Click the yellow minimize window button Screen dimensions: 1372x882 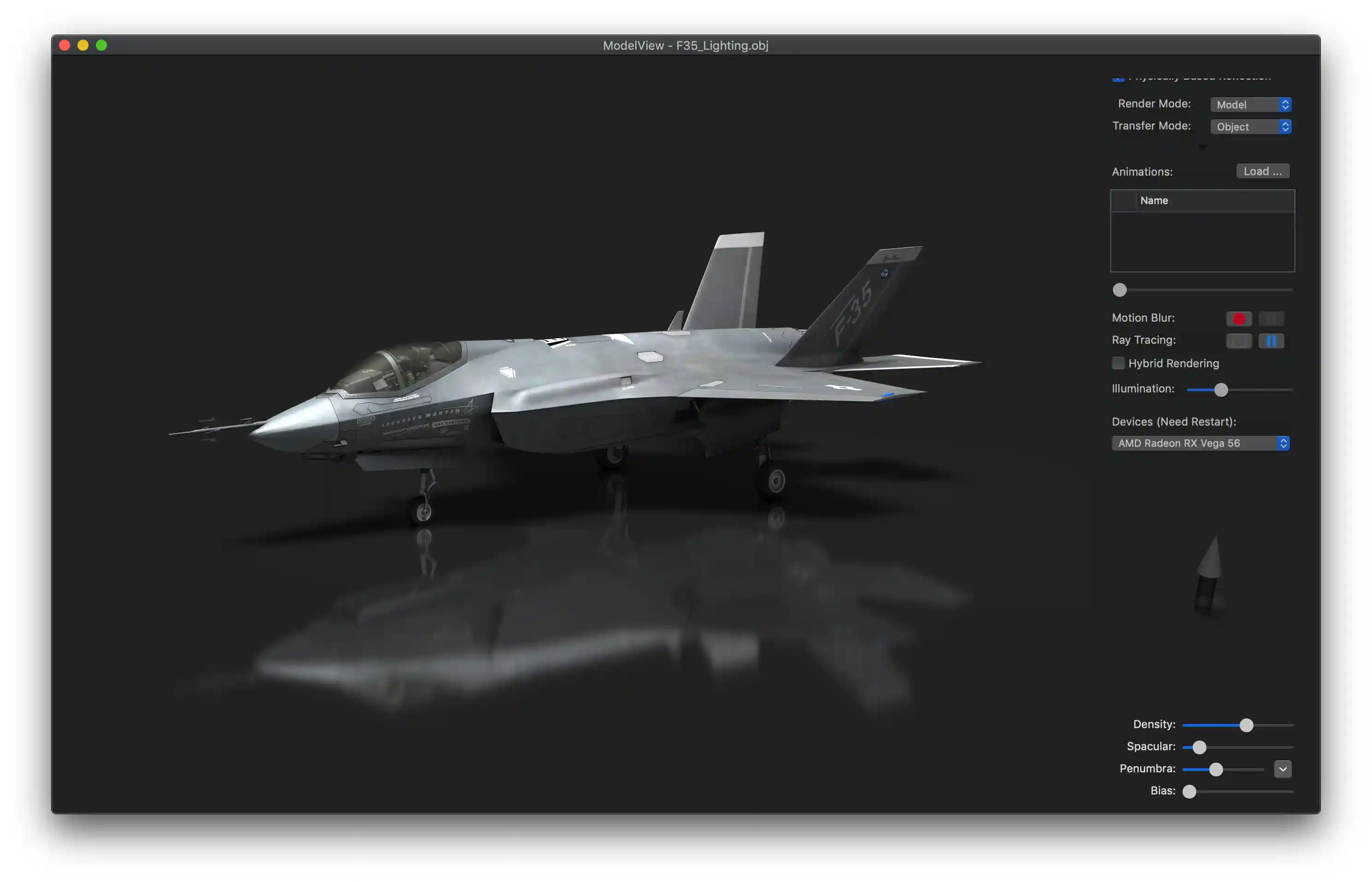83,45
